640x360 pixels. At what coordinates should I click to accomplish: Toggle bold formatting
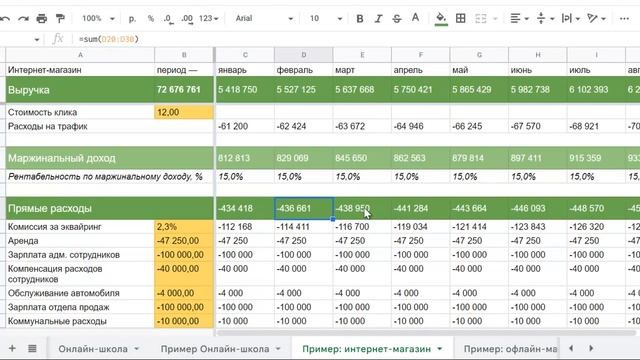[x=360, y=18]
